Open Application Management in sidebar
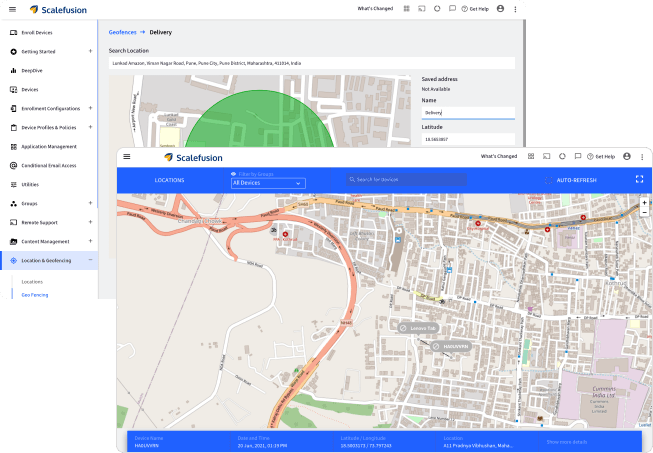 pyautogui.click(x=49, y=147)
